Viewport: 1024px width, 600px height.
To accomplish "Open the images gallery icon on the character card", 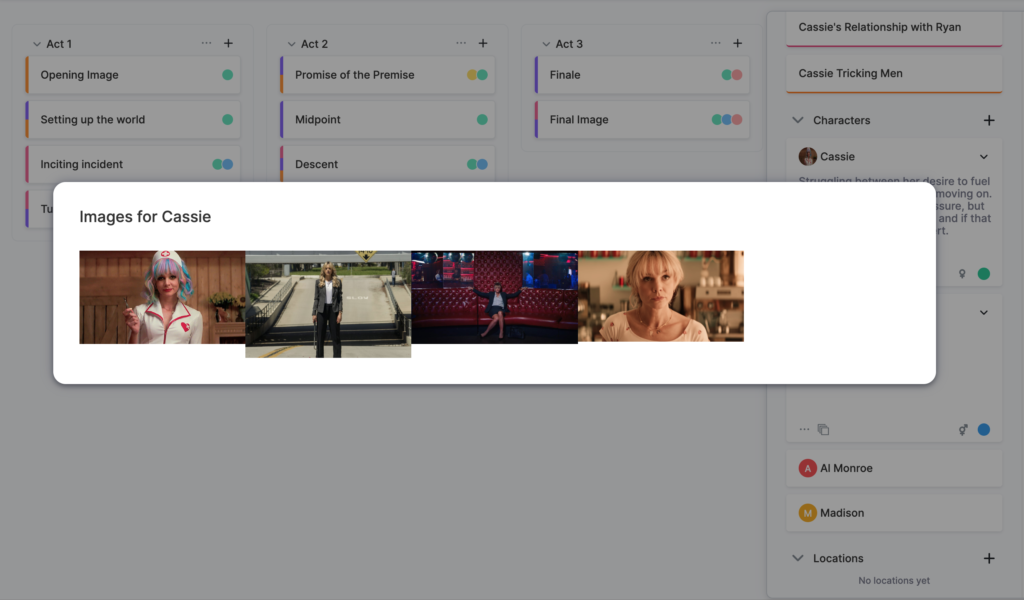I will (x=824, y=430).
